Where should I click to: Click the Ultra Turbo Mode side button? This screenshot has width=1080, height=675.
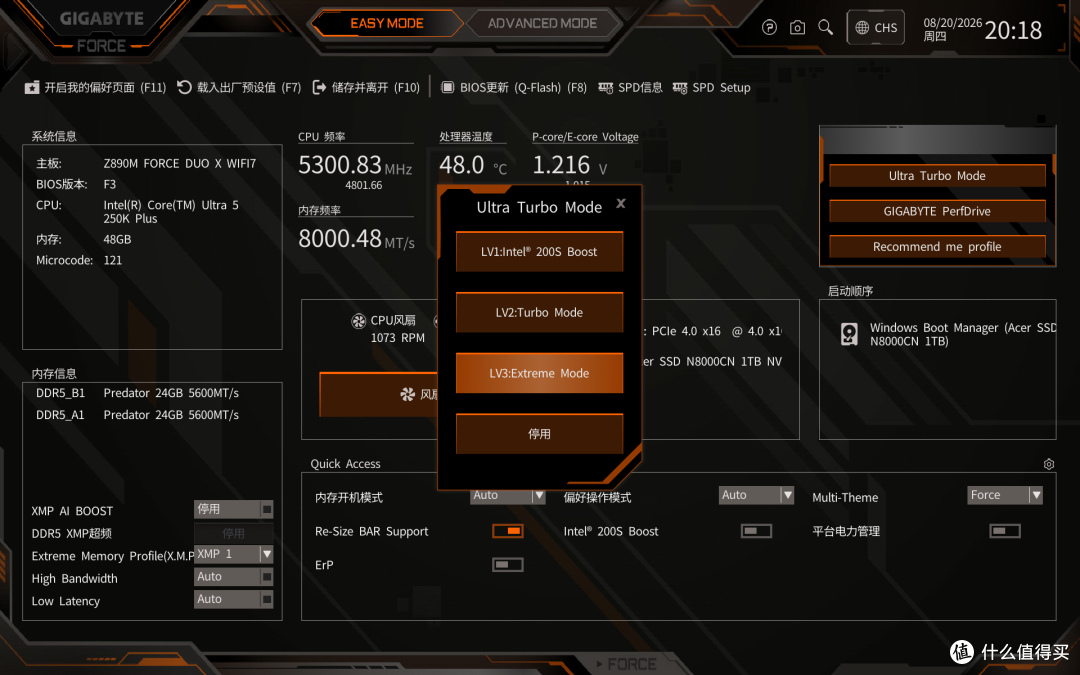pos(937,176)
